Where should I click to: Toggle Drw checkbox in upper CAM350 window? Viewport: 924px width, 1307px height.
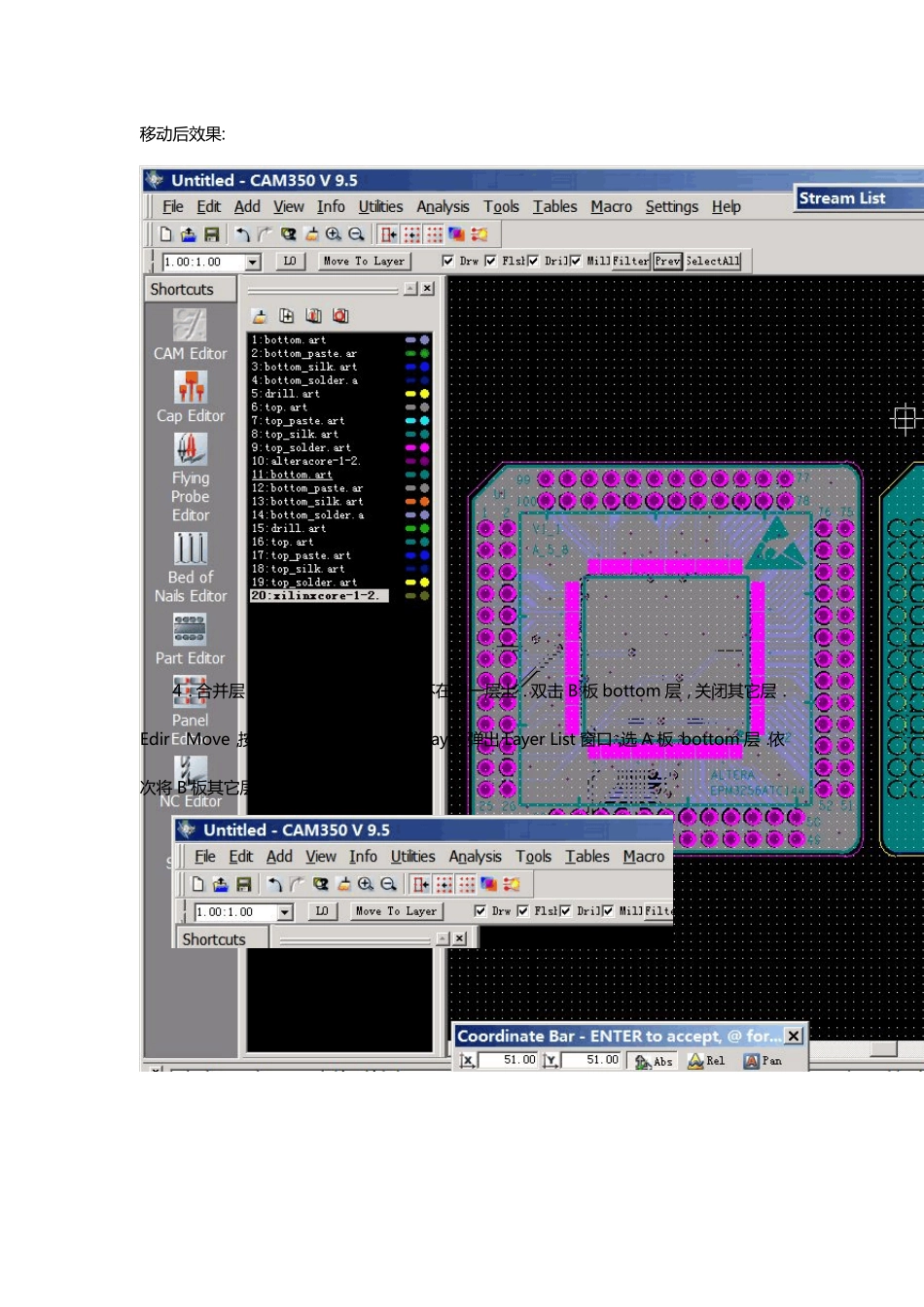tap(448, 261)
